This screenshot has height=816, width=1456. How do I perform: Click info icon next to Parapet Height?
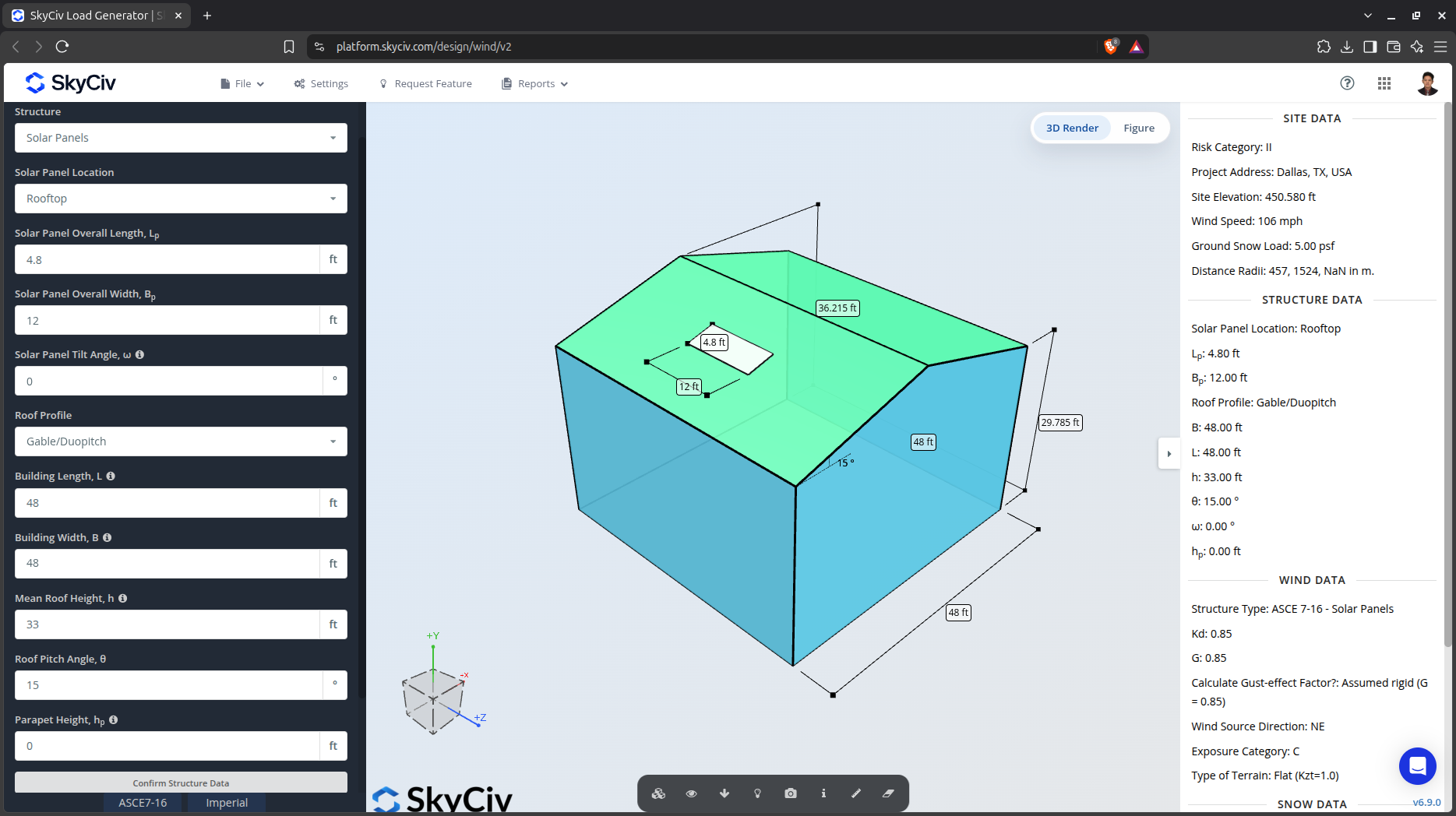[114, 719]
